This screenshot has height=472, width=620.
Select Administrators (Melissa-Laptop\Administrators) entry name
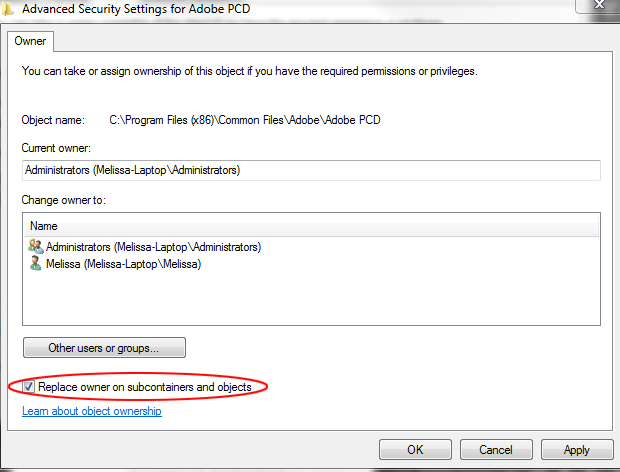[x=153, y=246]
